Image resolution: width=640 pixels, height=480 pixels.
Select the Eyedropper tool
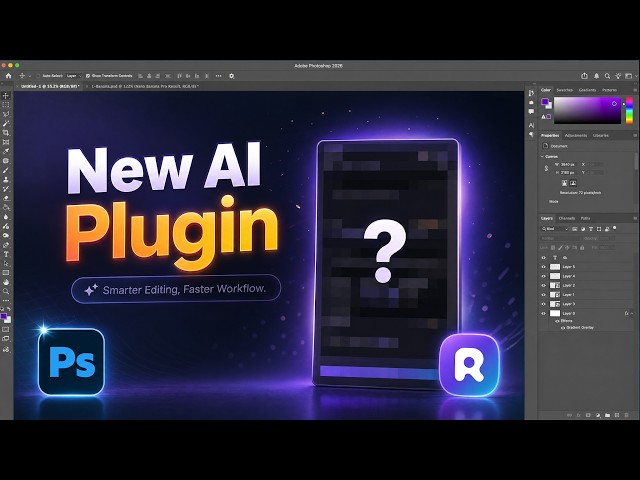(x=6, y=151)
